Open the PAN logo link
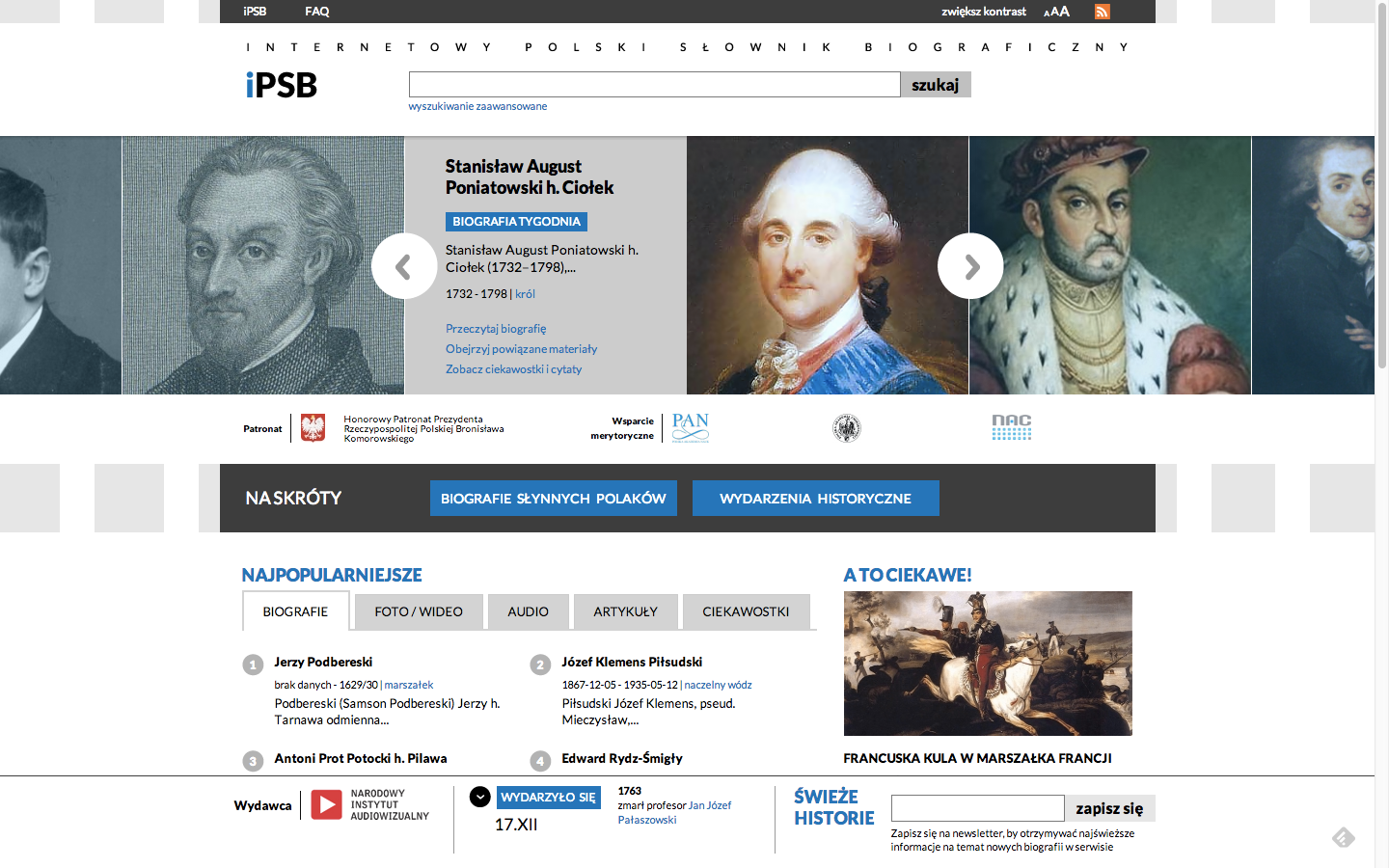1389x868 pixels. [691, 427]
